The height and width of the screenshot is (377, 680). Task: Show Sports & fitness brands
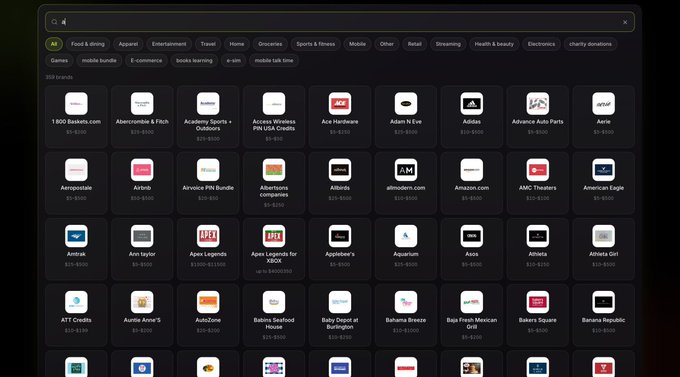click(x=315, y=44)
